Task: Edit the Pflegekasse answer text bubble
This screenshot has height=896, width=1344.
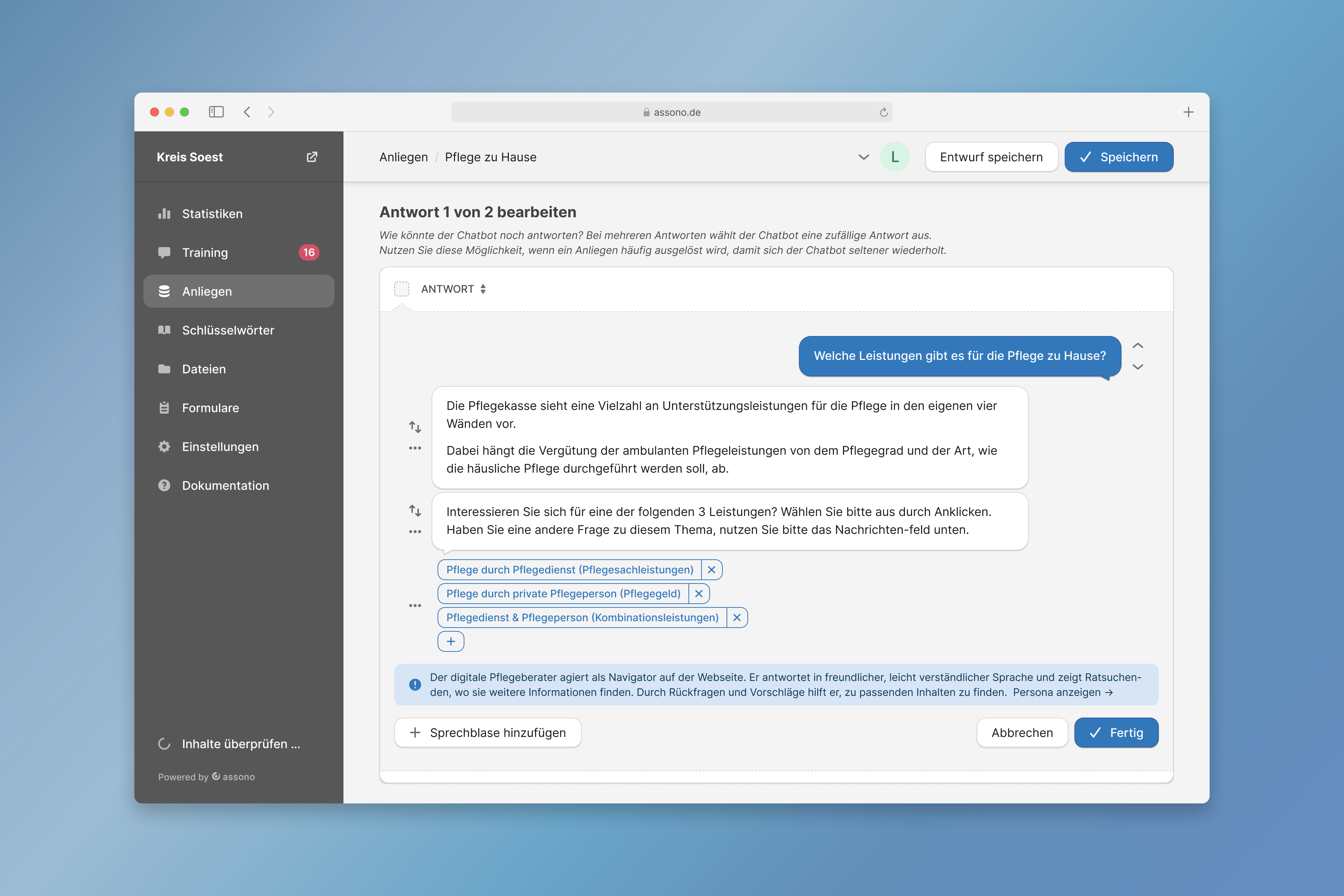Action: [x=730, y=437]
